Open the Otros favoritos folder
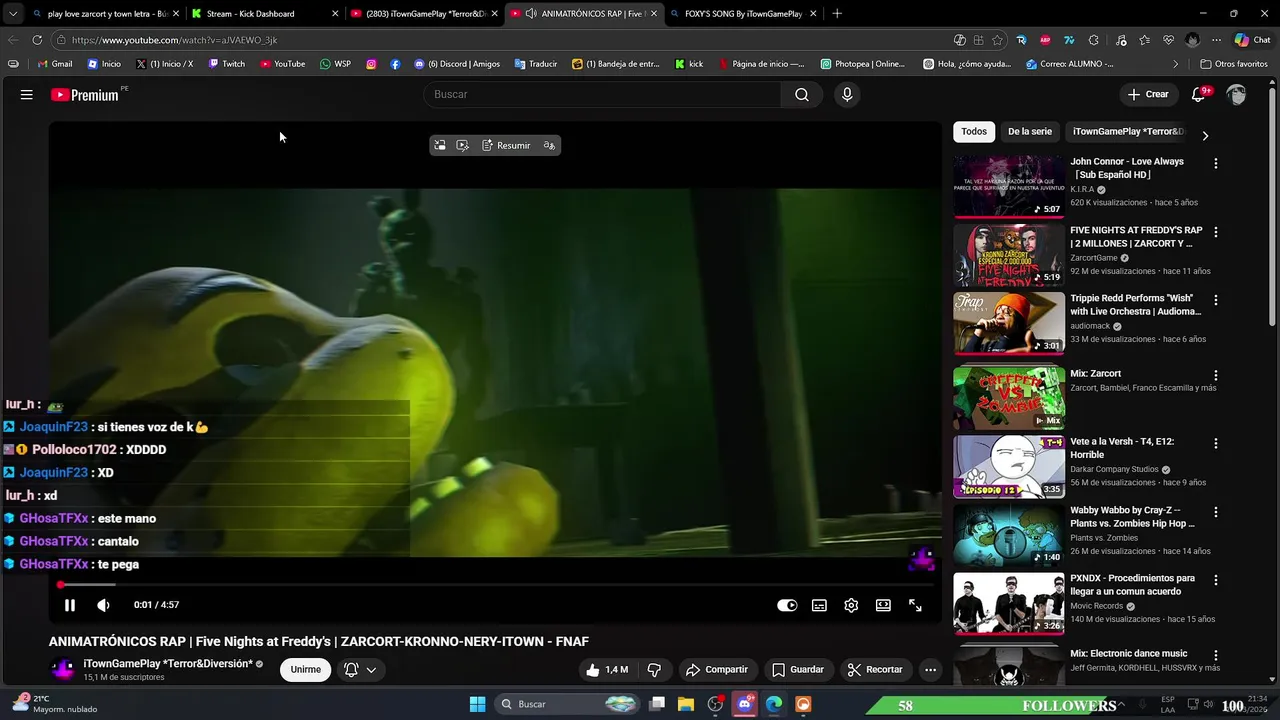 click(1234, 64)
